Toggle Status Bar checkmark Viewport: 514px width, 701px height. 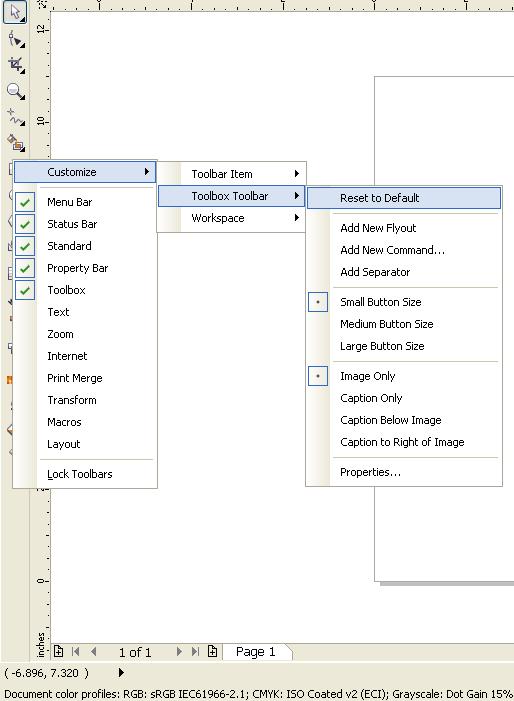pyautogui.click(x=25, y=224)
